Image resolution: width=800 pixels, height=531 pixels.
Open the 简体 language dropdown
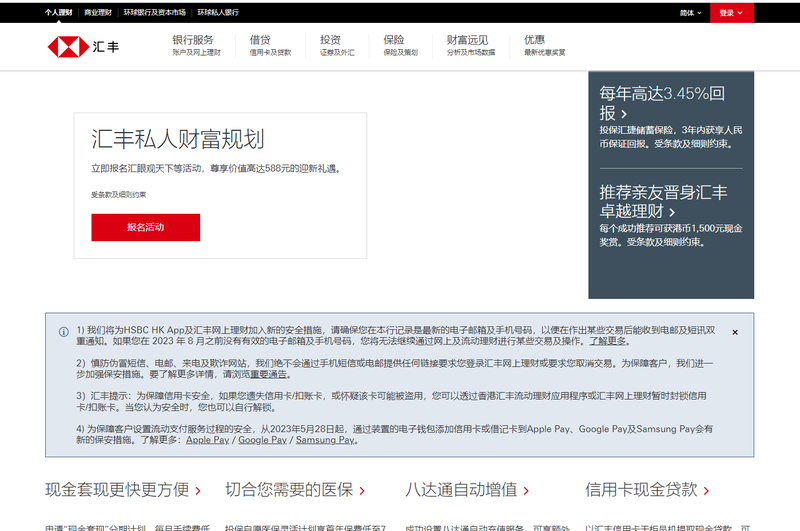pos(690,13)
